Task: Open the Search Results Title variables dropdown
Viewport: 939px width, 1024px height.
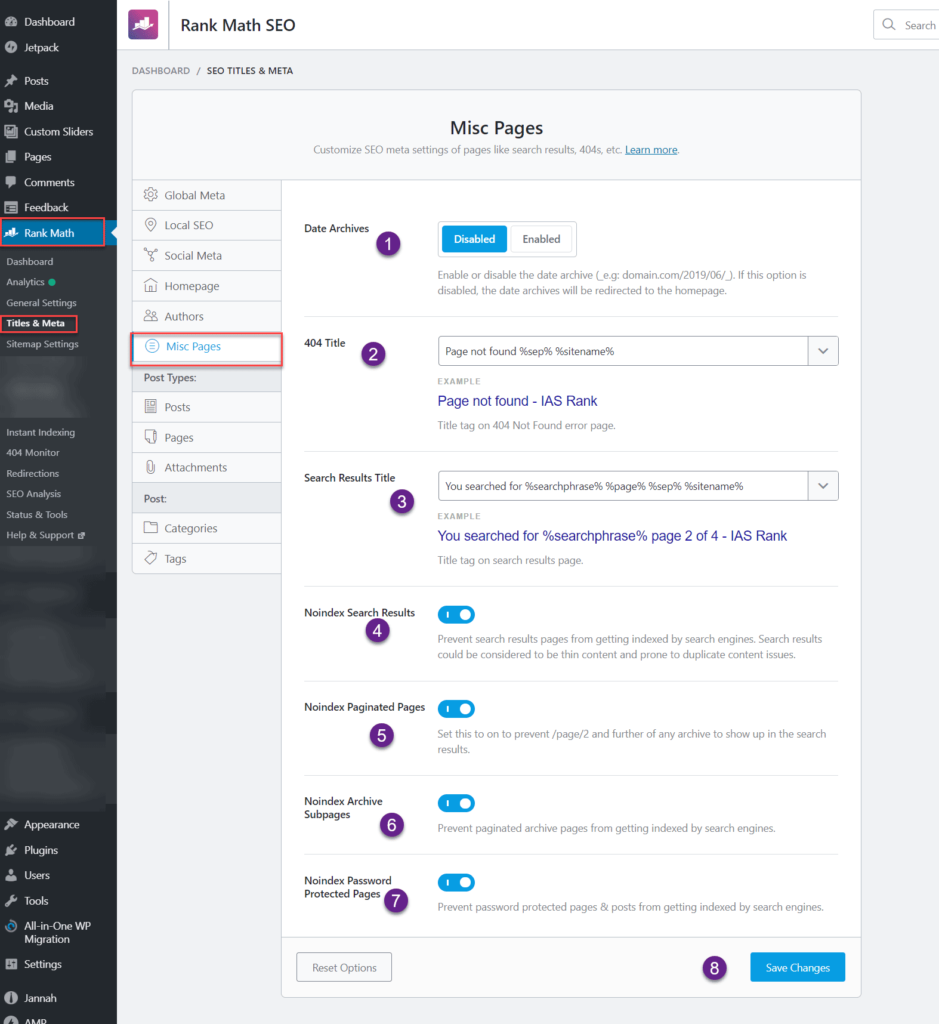Action: pyautogui.click(x=823, y=486)
